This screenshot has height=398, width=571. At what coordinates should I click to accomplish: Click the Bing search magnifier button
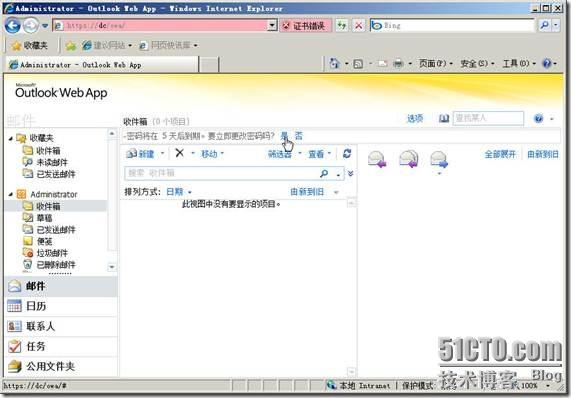(544, 25)
